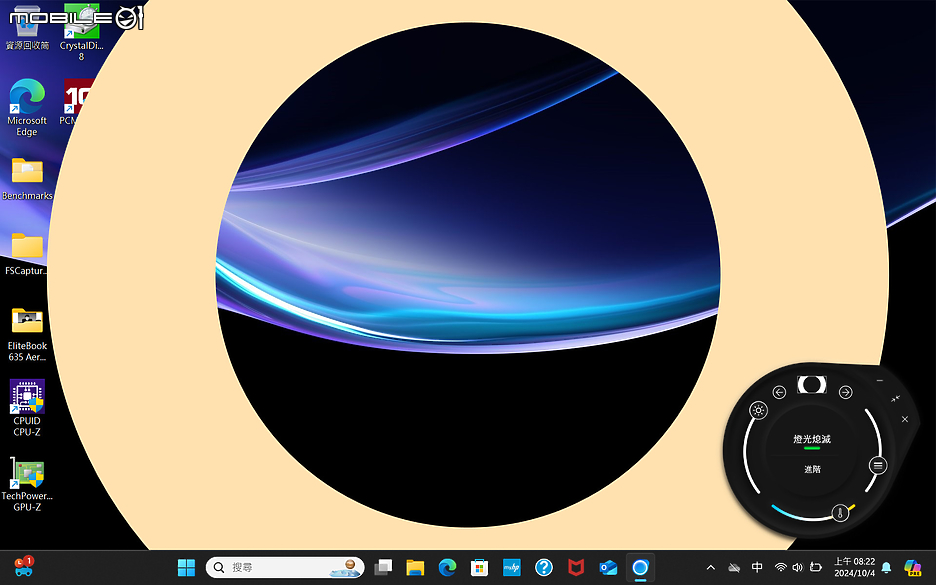
Task: Open the Windows Start menu
Action: point(186,567)
